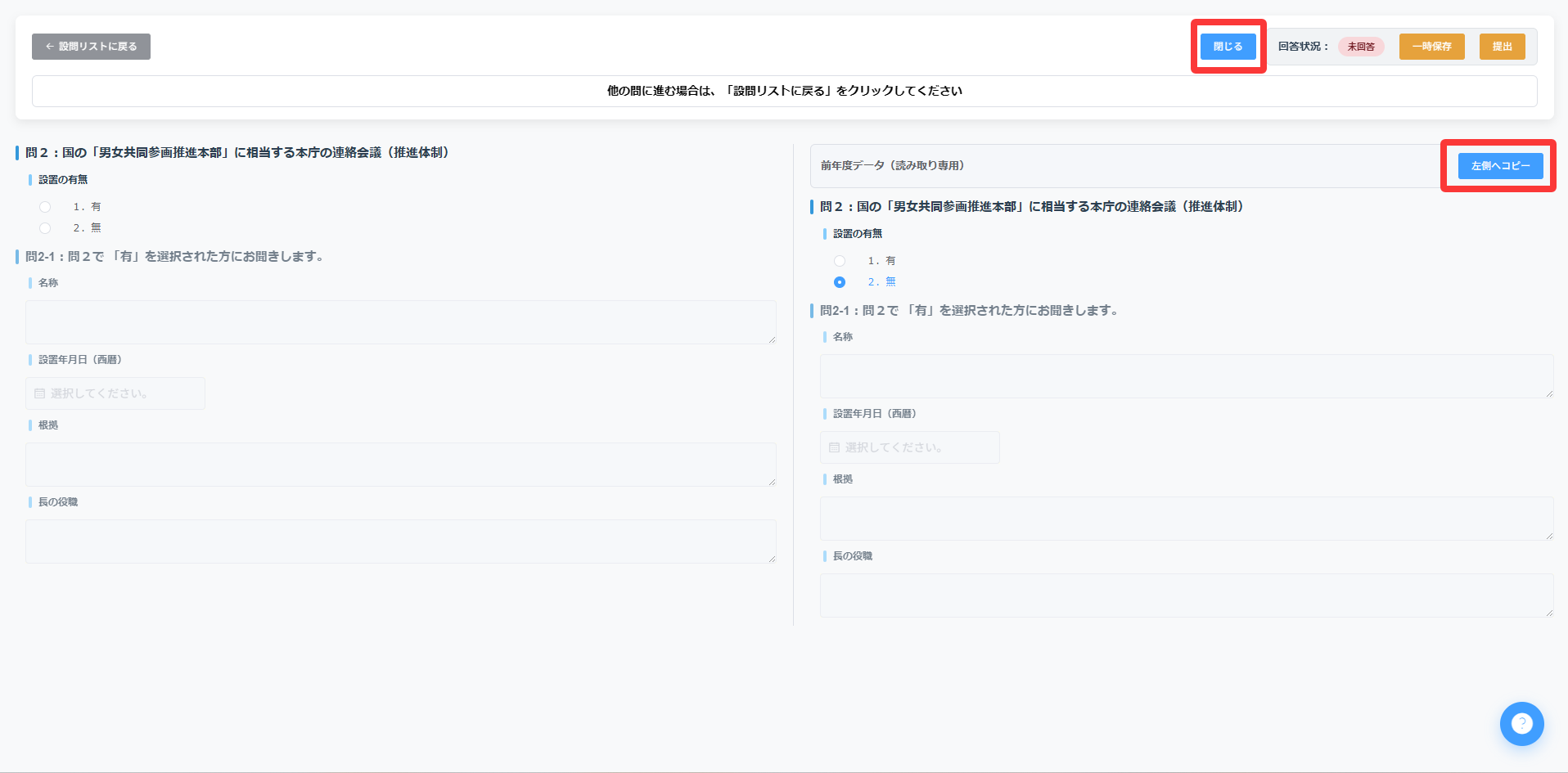Click the right-panel 問２ question heading
This screenshot has width=1568, height=773.
pos(1031,207)
